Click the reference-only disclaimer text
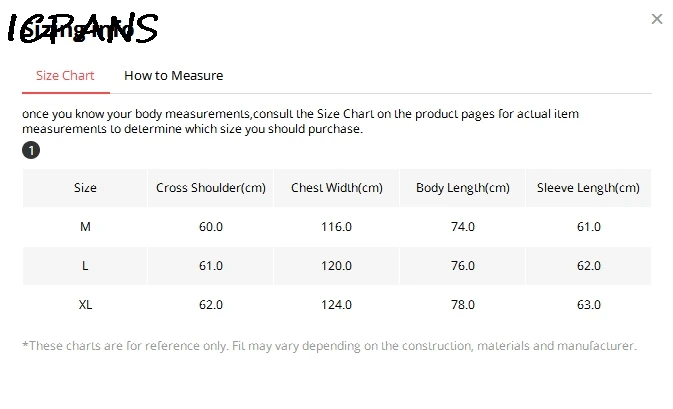Image resolution: width=673 pixels, height=409 pixels. click(x=329, y=346)
